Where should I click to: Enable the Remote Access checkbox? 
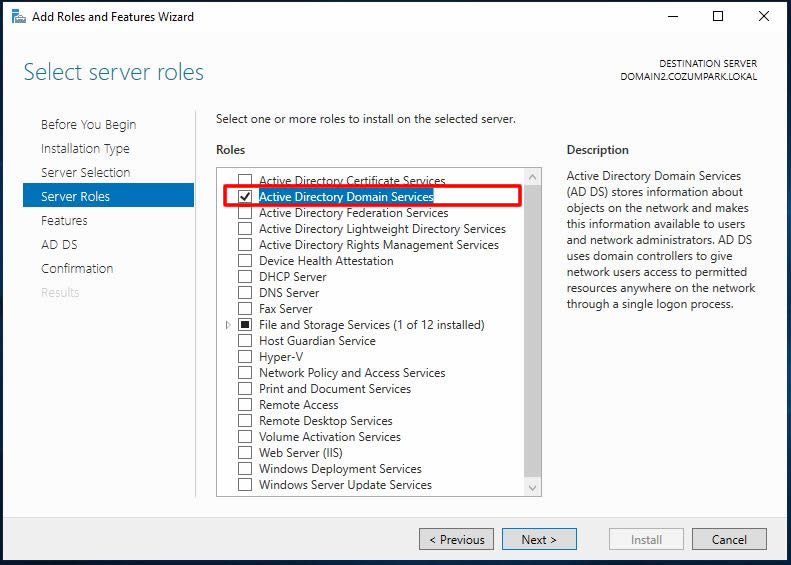pyautogui.click(x=245, y=405)
